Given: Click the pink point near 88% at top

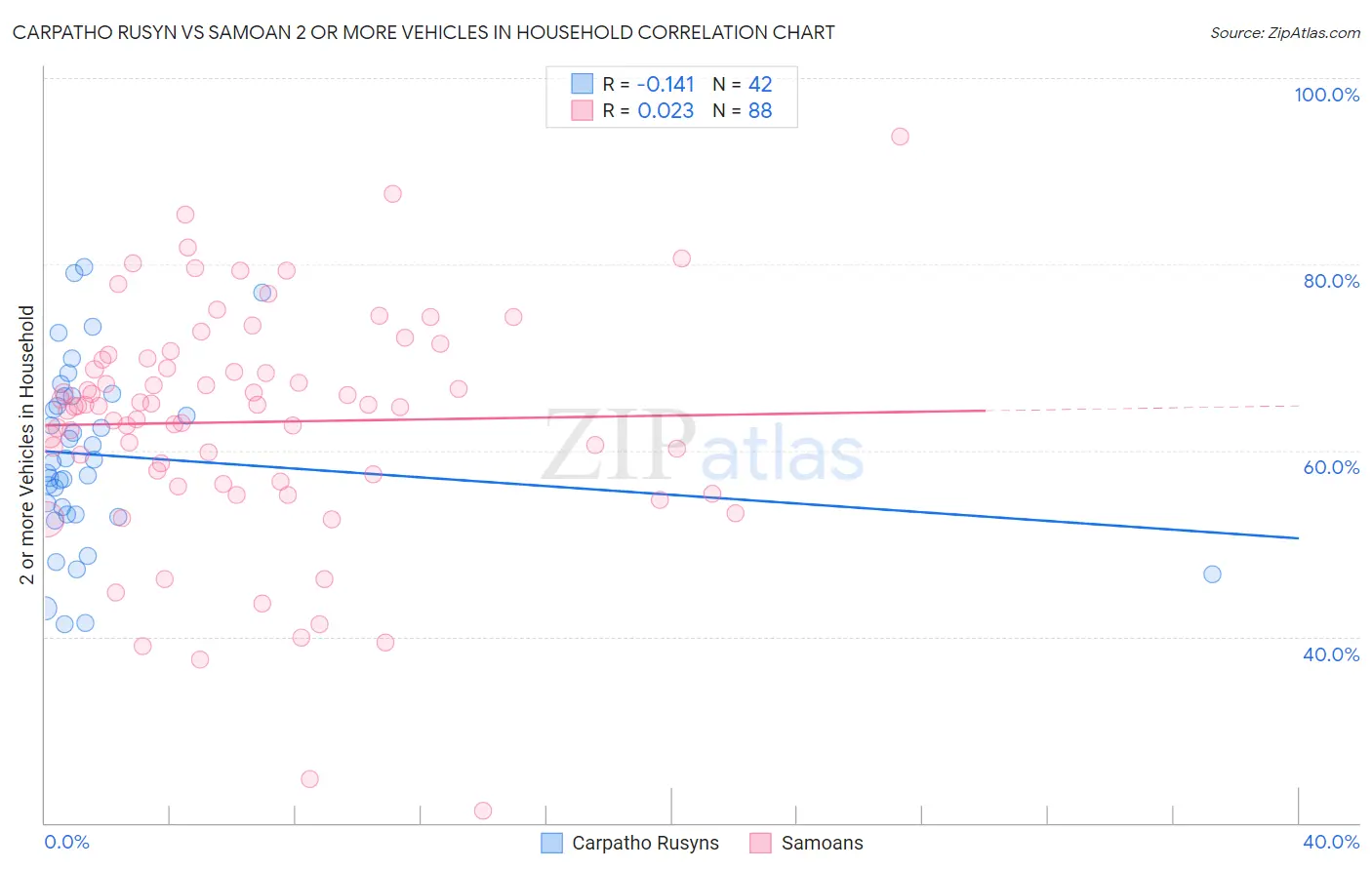Looking at the screenshot, I should coord(392,193).
